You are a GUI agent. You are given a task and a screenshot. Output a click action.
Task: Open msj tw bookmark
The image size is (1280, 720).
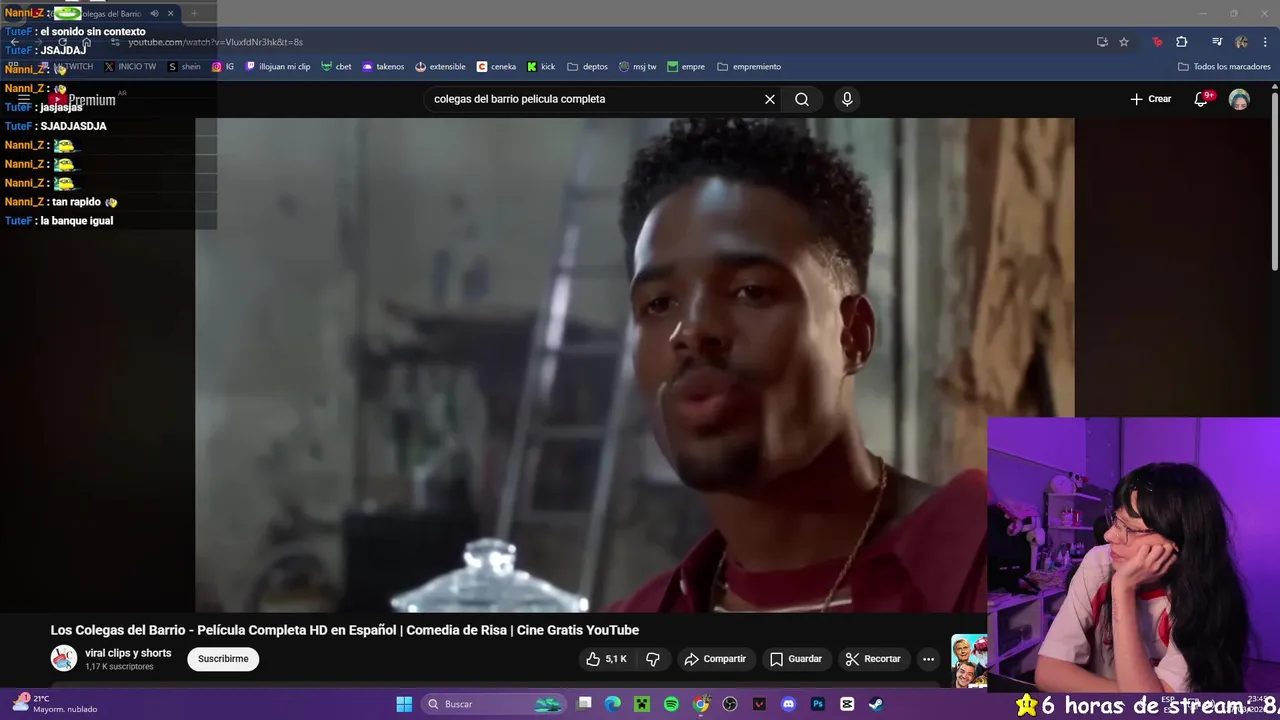coord(638,67)
